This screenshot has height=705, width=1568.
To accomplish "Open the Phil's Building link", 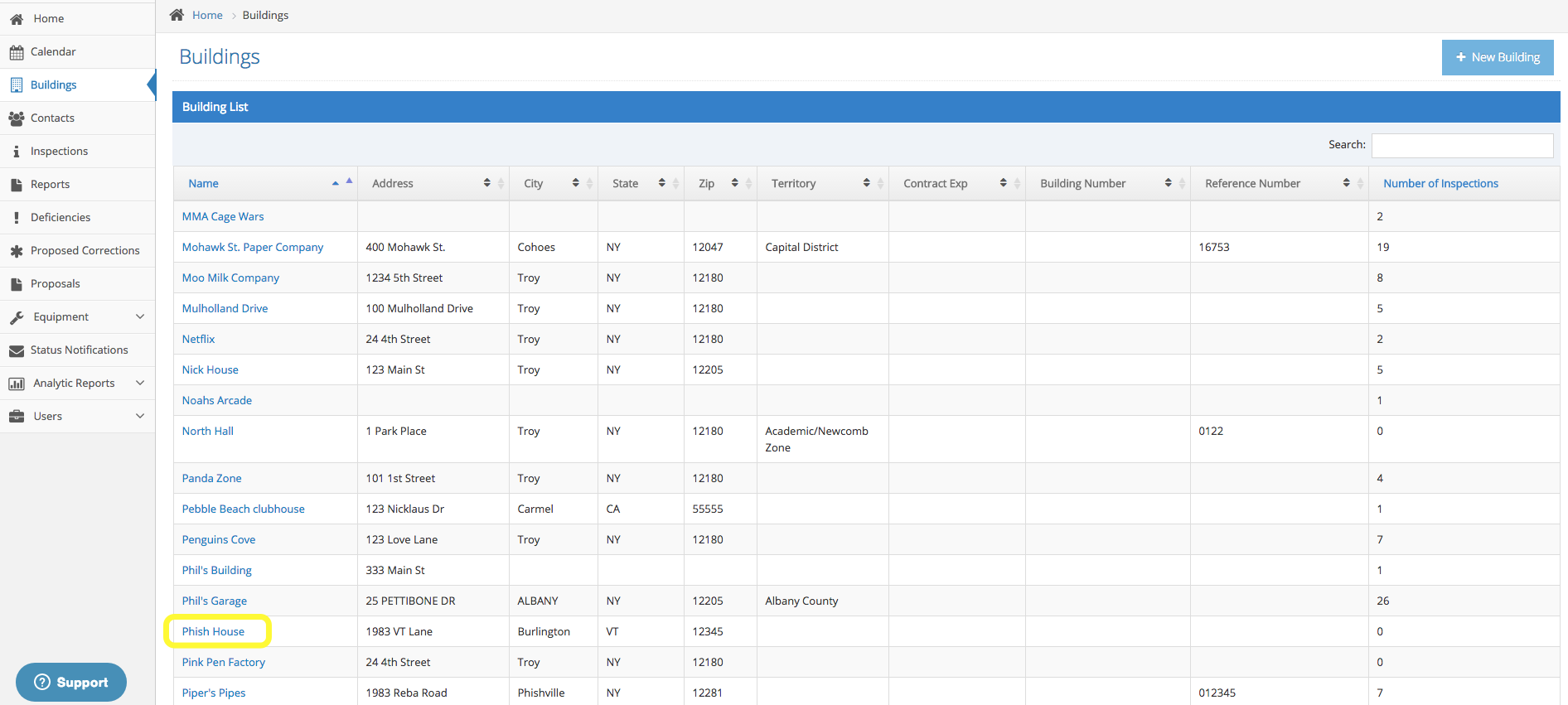I will pyautogui.click(x=216, y=570).
